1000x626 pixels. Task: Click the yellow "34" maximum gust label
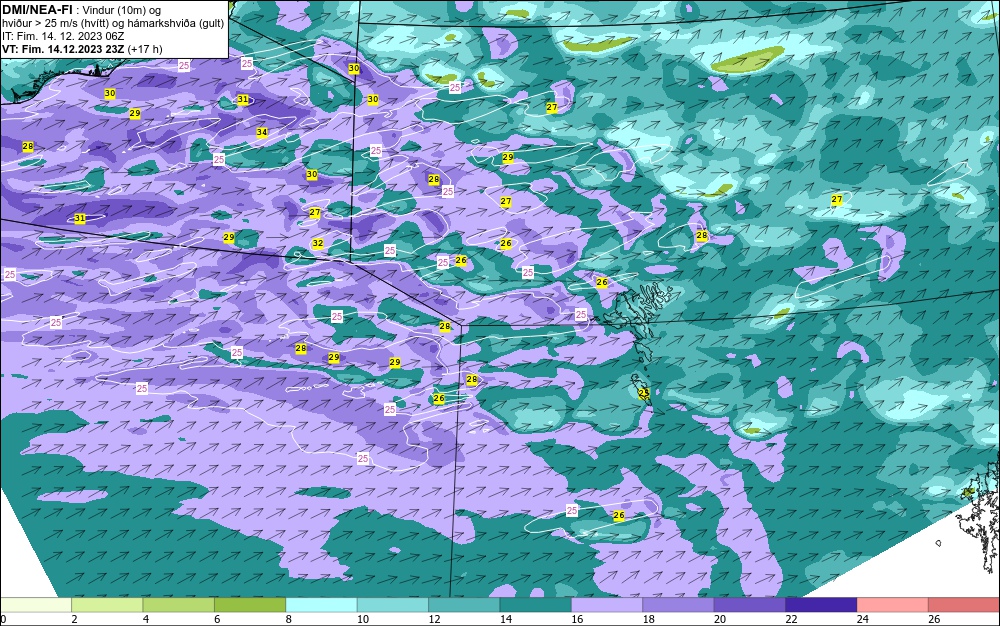tap(262, 133)
